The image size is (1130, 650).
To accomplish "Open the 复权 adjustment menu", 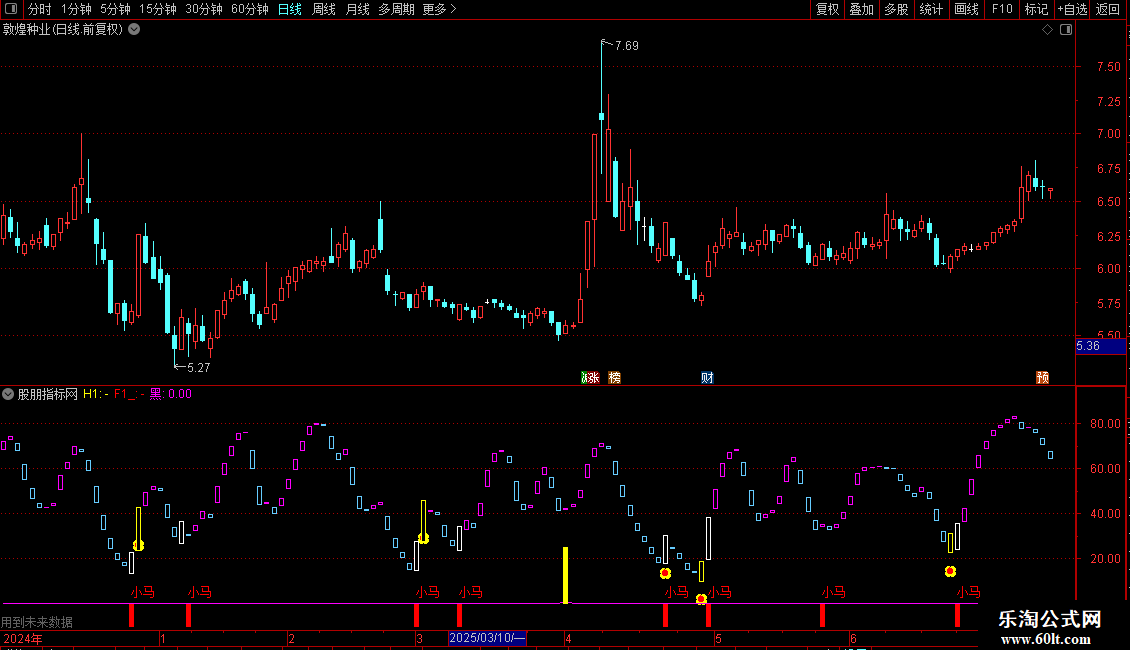I will tap(827, 9).
